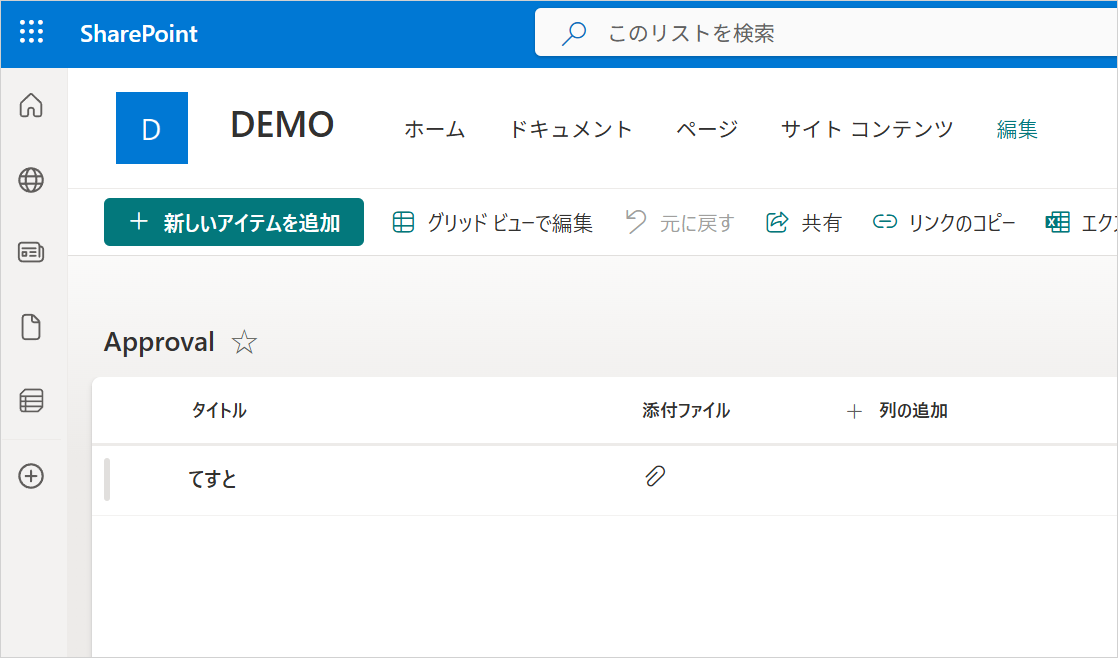Open the SharePoint app launcher waffle
1118x658 pixels.
[x=32, y=33]
